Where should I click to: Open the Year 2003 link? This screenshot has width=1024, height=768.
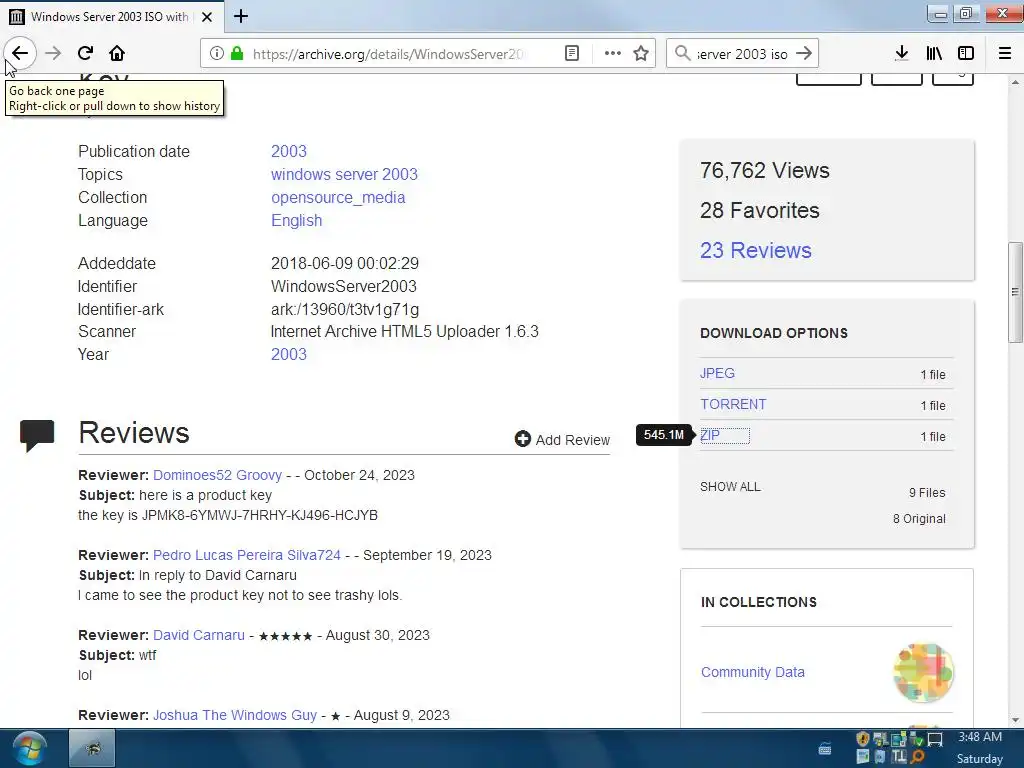click(289, 355)
